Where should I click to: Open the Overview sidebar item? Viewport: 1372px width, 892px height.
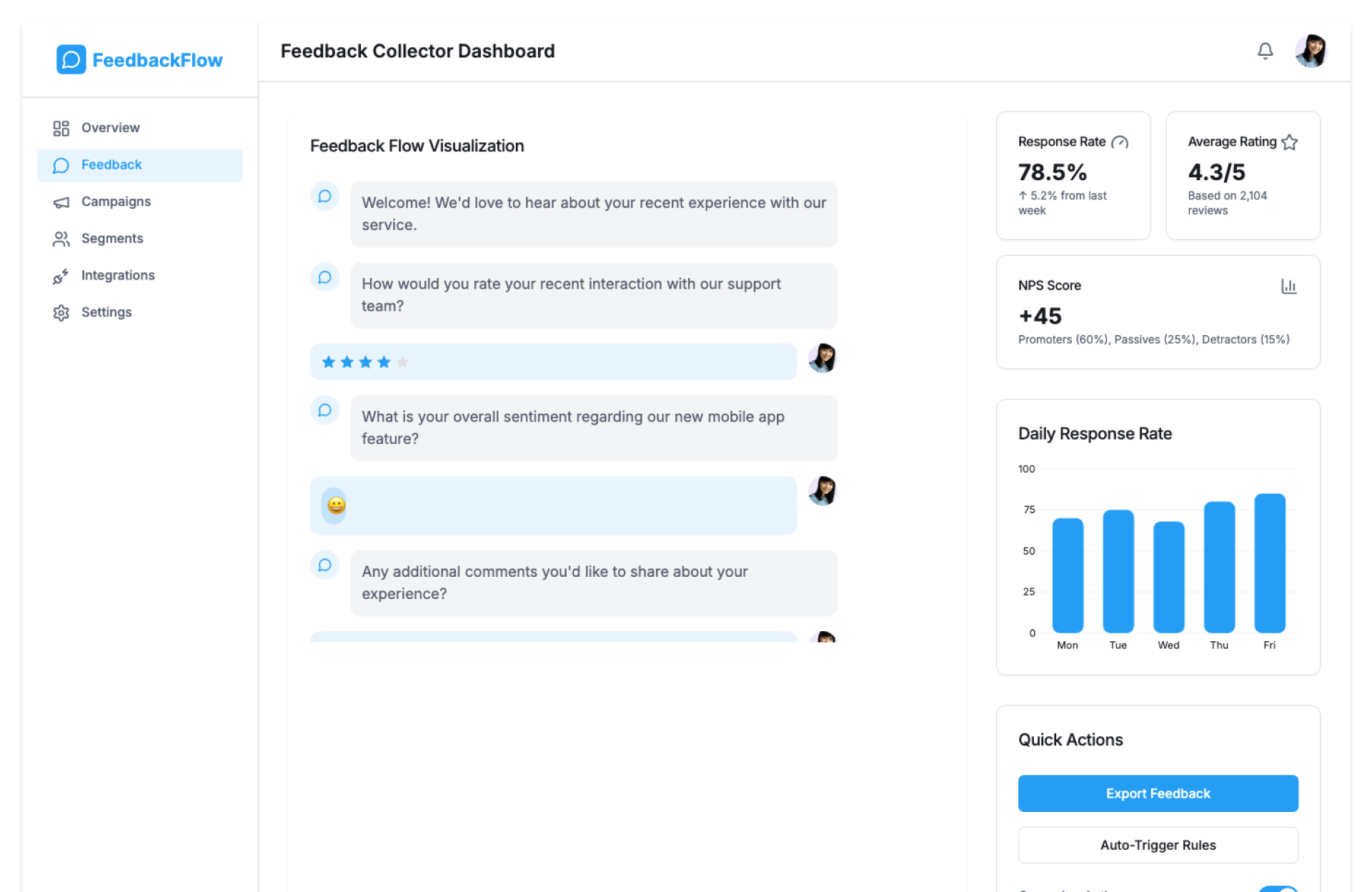(x=111, y=128)
